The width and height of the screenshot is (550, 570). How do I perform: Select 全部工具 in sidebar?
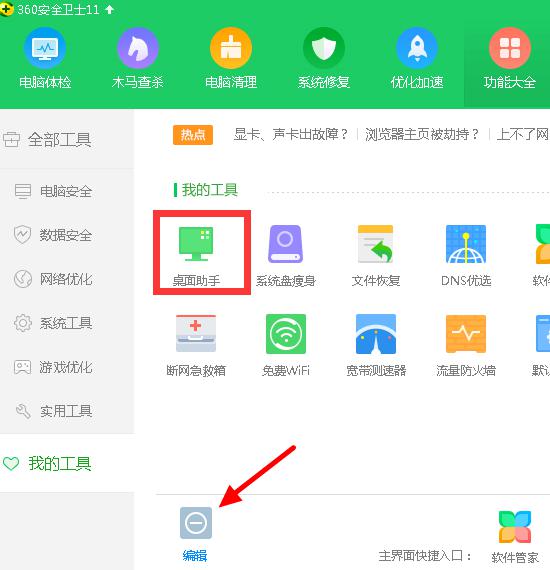point(67,140)
